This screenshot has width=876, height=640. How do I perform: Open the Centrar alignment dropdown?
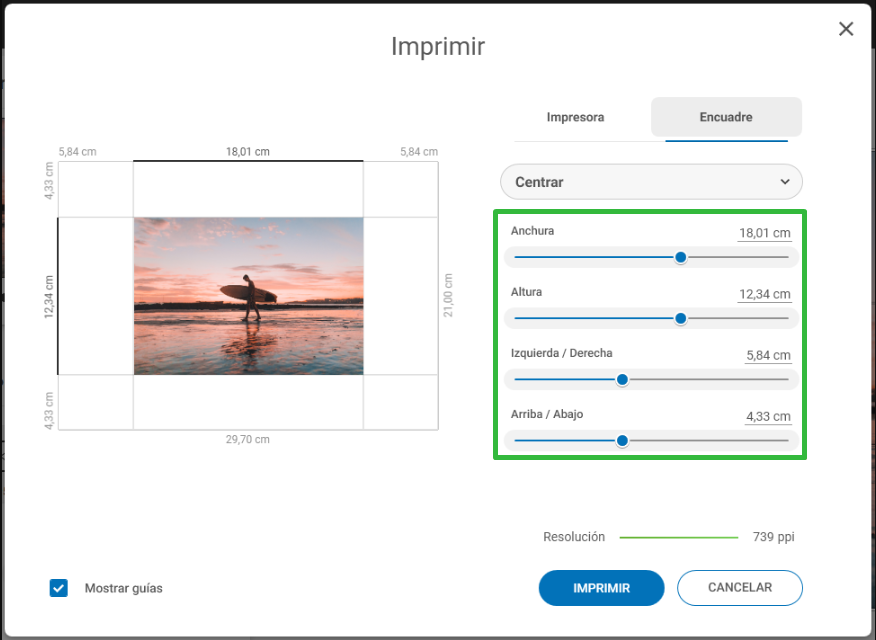click(x=651, y=182)
